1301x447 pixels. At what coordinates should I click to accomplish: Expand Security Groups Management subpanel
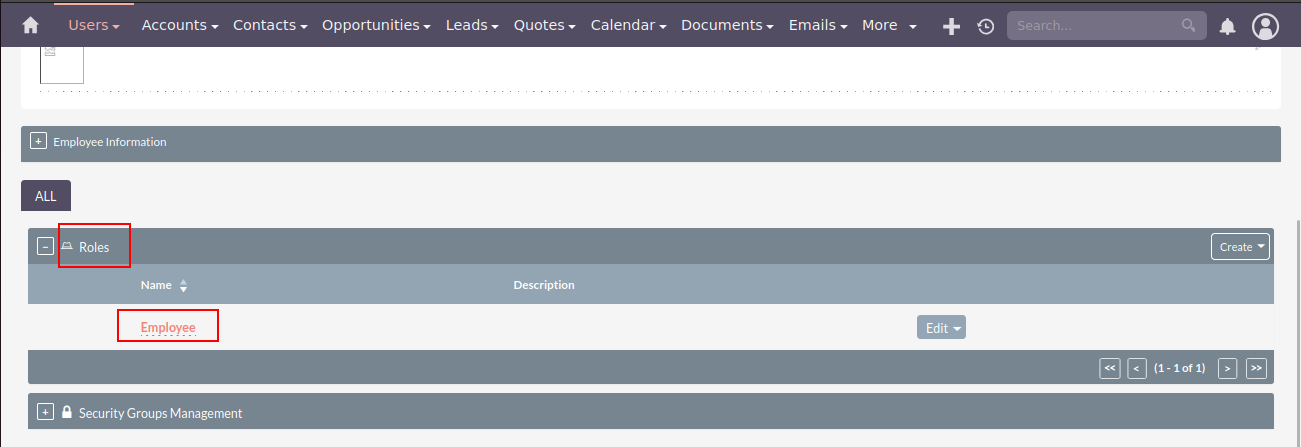[x=45, y=412]
